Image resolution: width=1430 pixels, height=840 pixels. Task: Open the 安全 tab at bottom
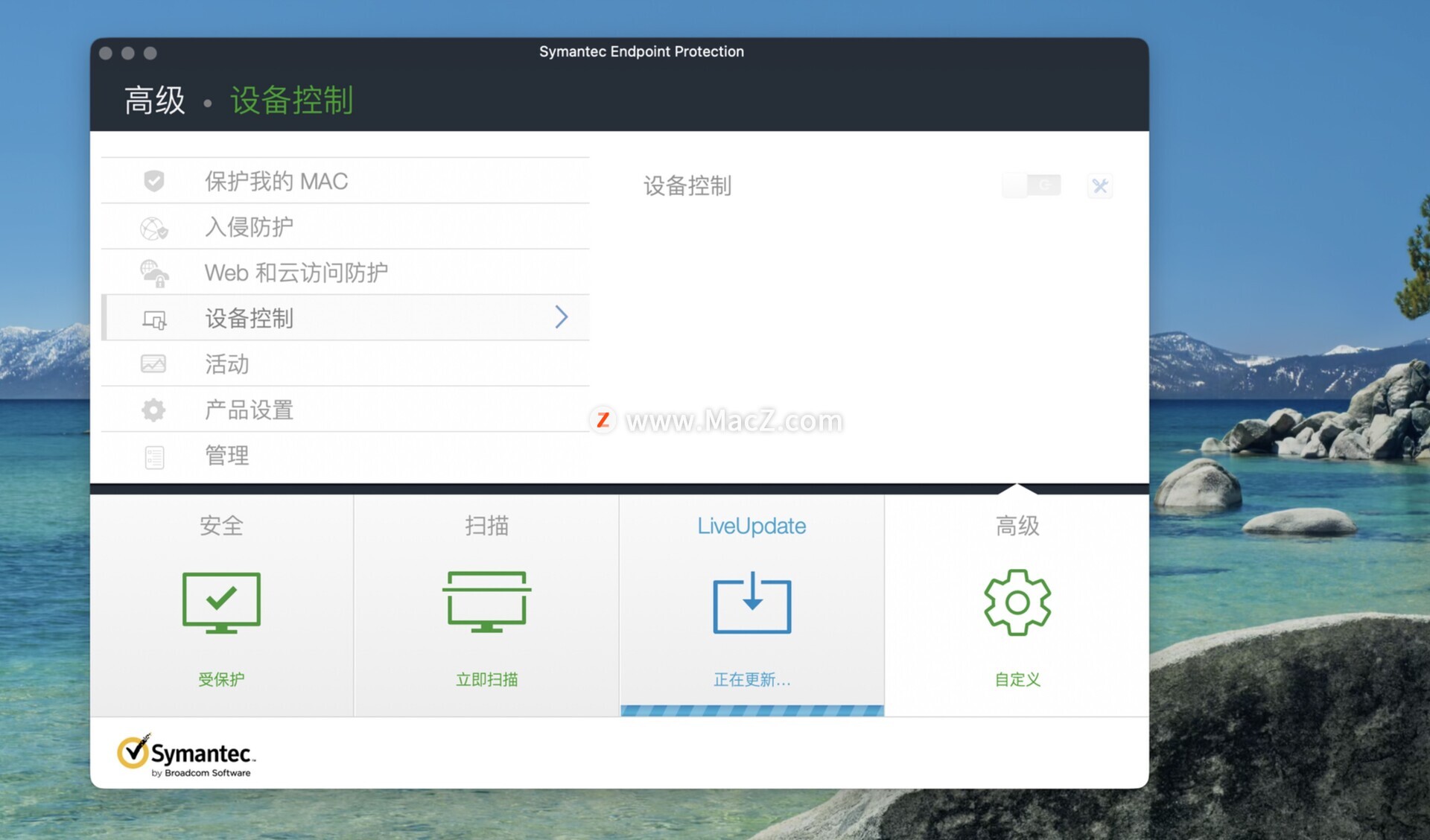click(x=221, y=526)
